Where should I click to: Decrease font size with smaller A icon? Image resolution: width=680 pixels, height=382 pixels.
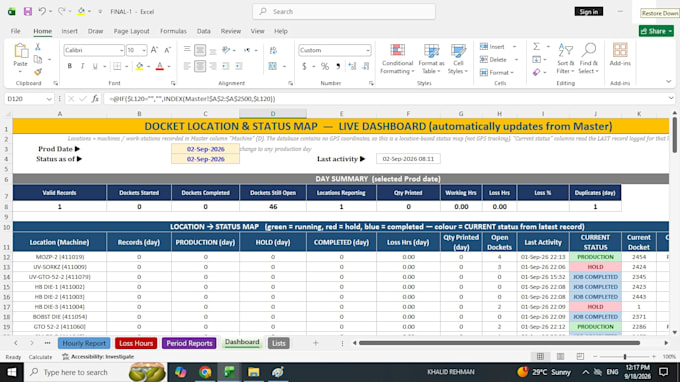tap(167, 50)
